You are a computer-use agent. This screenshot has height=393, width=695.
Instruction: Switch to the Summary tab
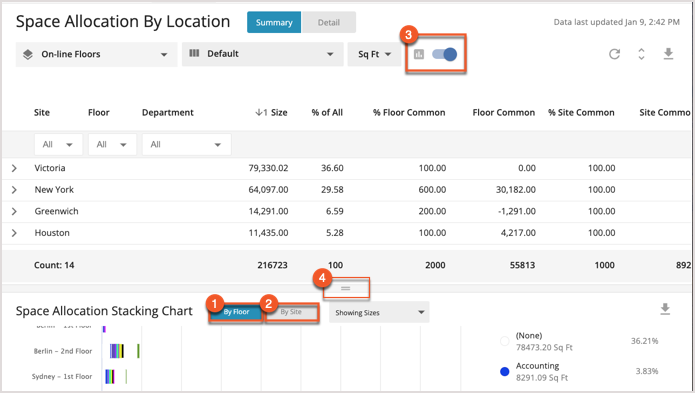274,22
